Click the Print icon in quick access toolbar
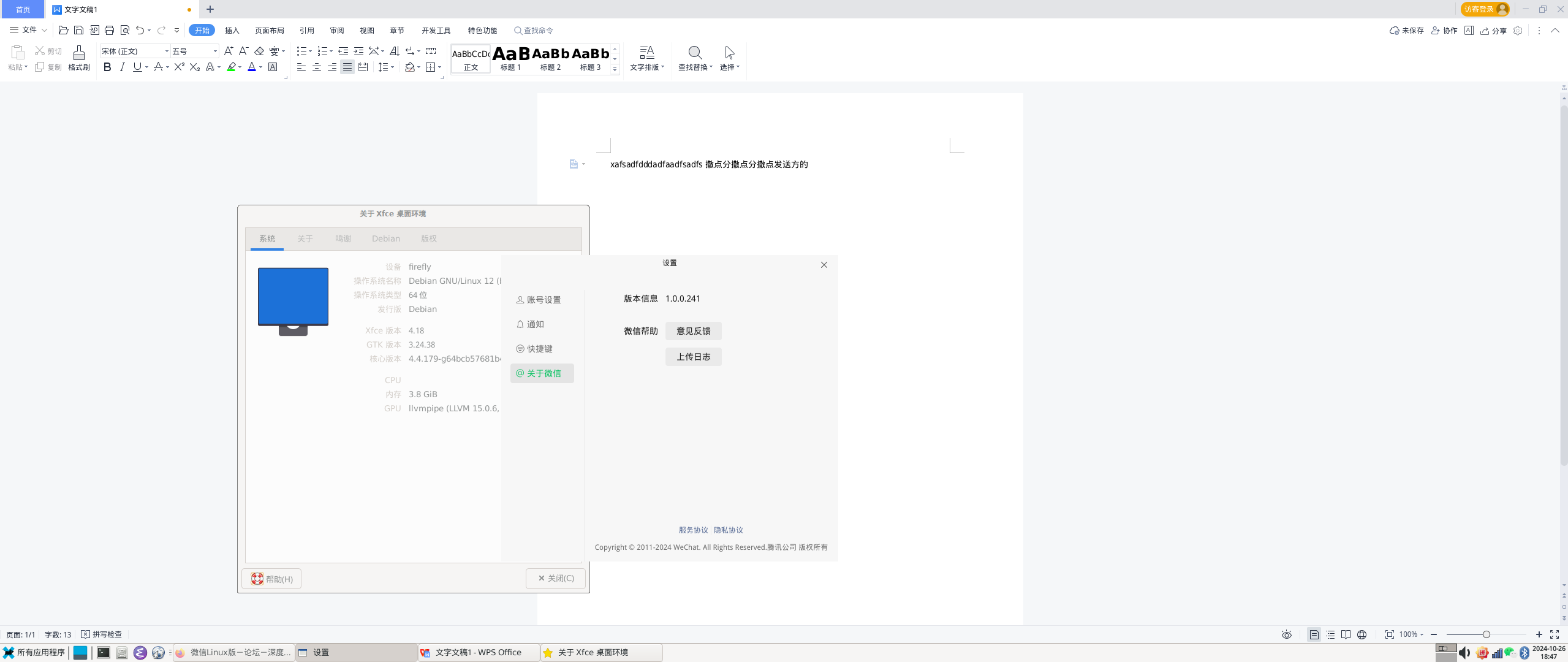 [x=109, y=30]
